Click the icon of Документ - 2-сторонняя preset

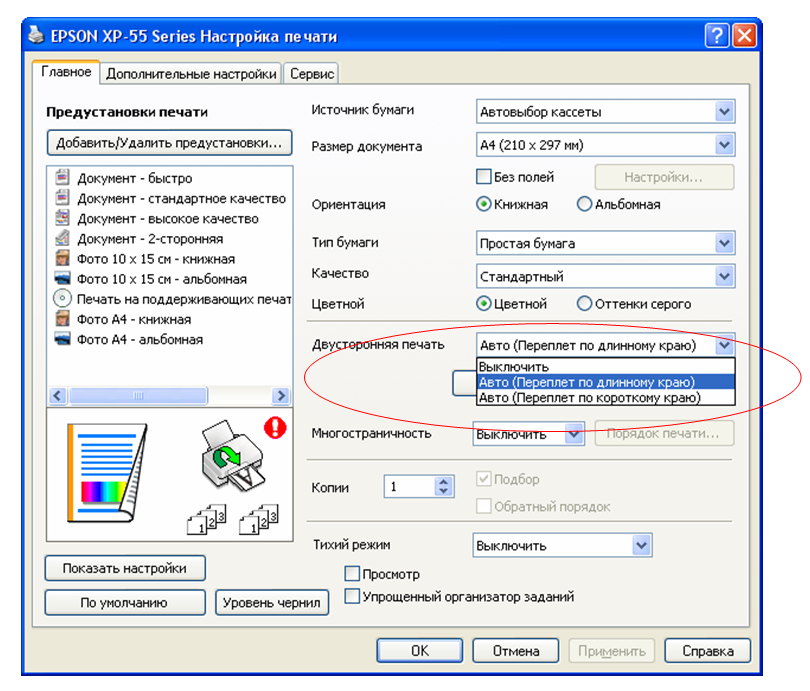point(62,238)
